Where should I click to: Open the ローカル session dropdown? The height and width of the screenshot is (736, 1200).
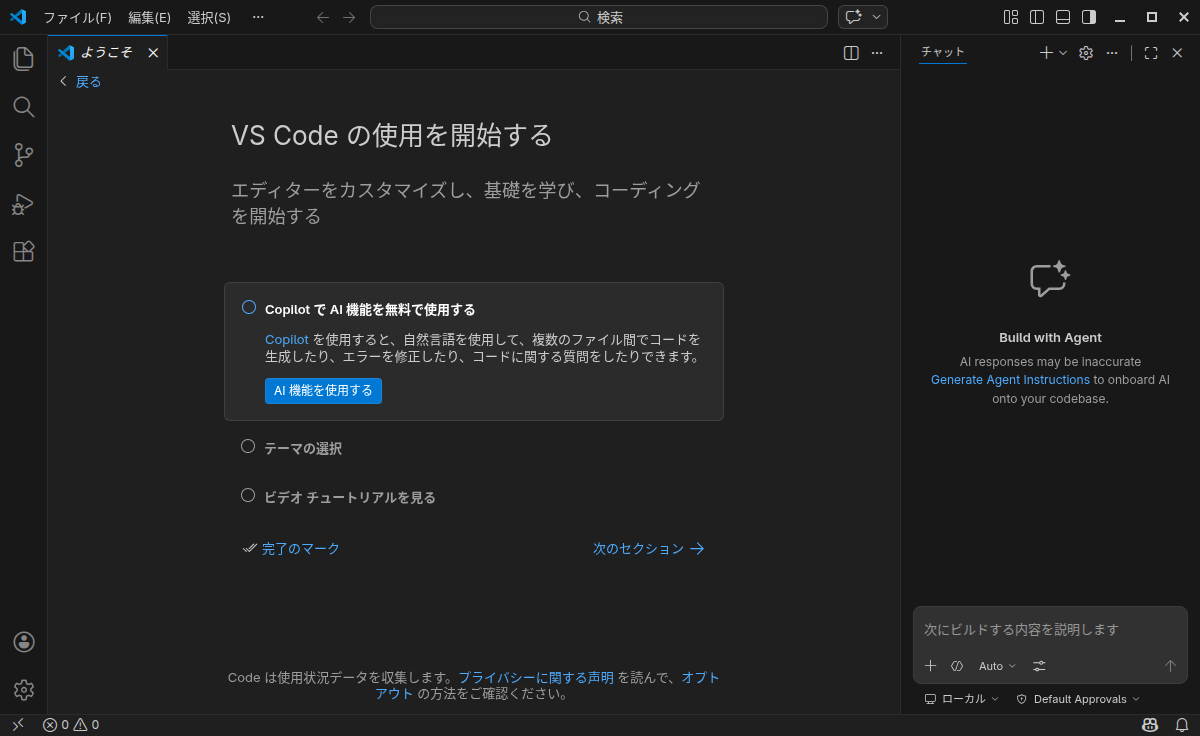[960, 699]
